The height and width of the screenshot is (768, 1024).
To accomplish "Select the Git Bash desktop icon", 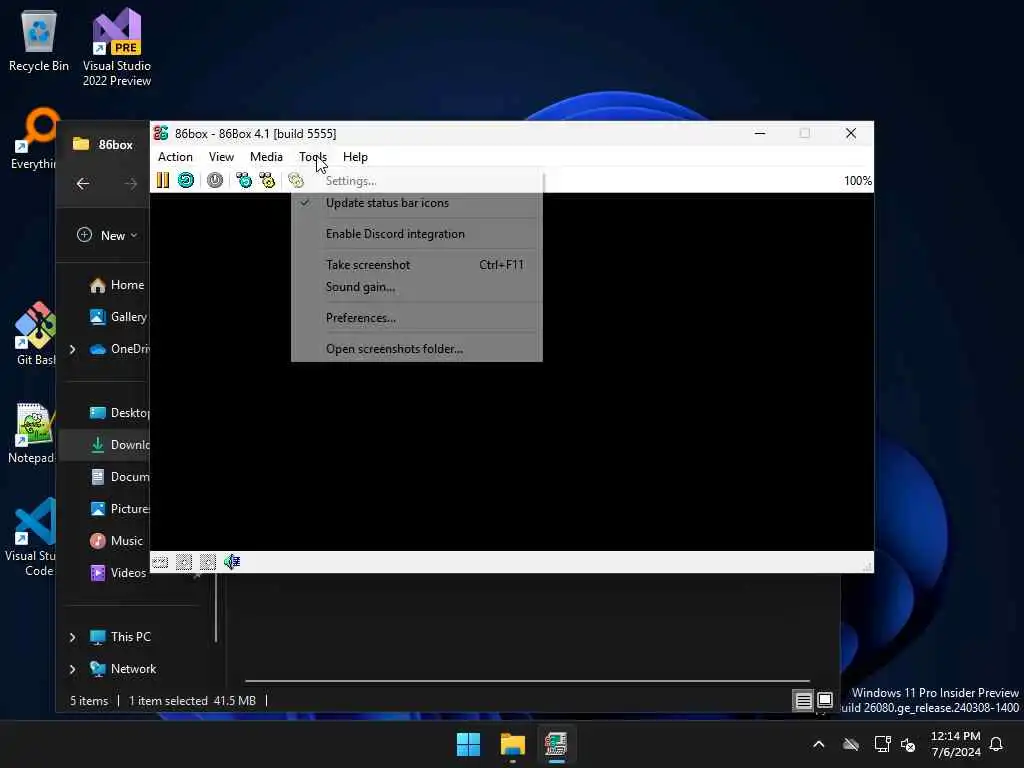I will 35,333.
